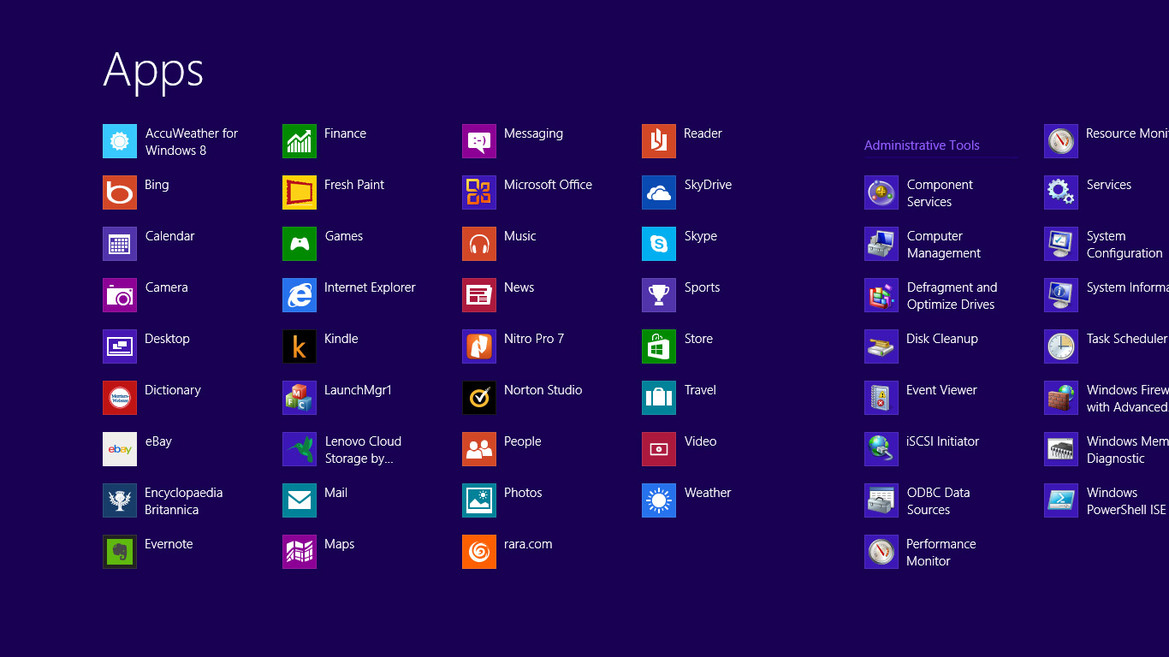Select the 'Internet Explorer' label text

[x=370, y=288]
